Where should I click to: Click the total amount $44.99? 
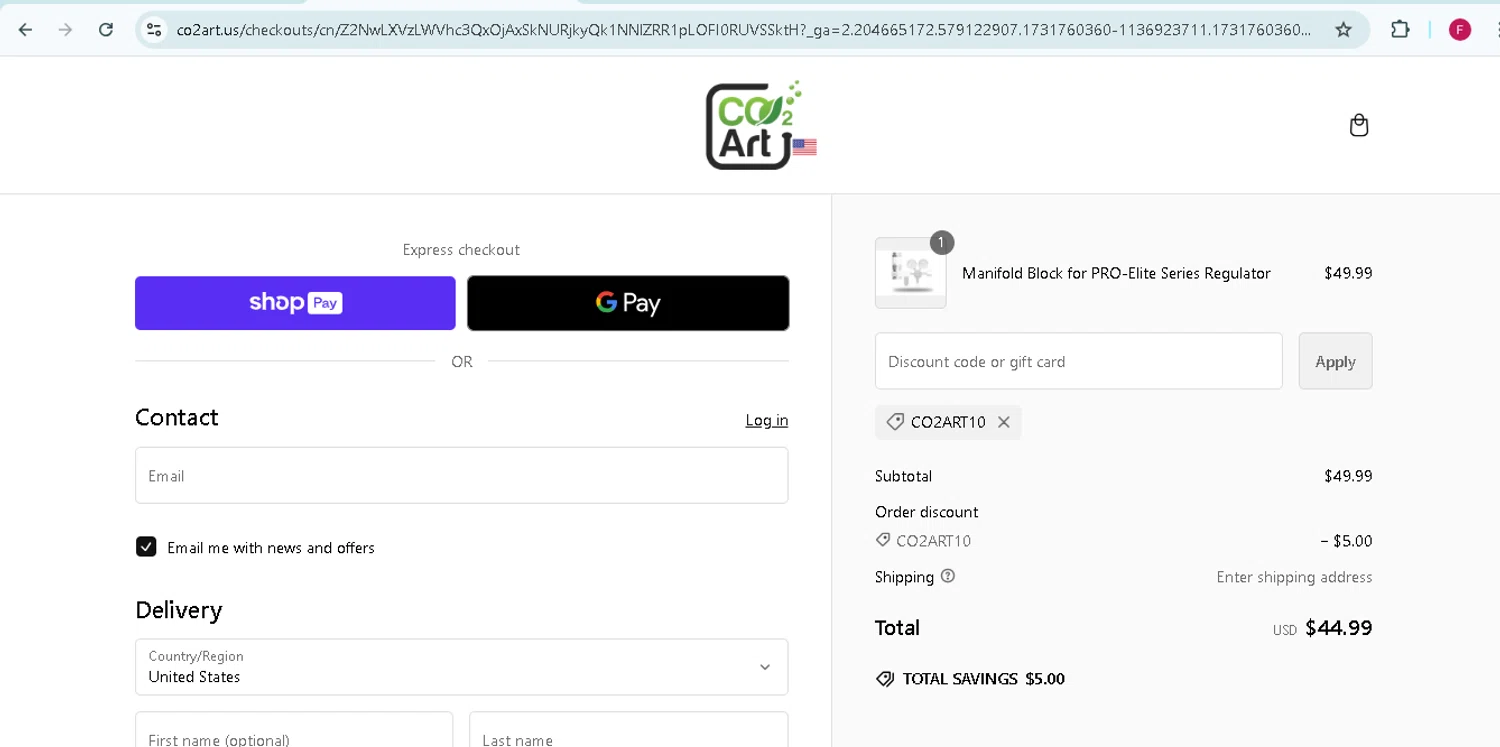pyautogui.click(x=1338, y=628)
